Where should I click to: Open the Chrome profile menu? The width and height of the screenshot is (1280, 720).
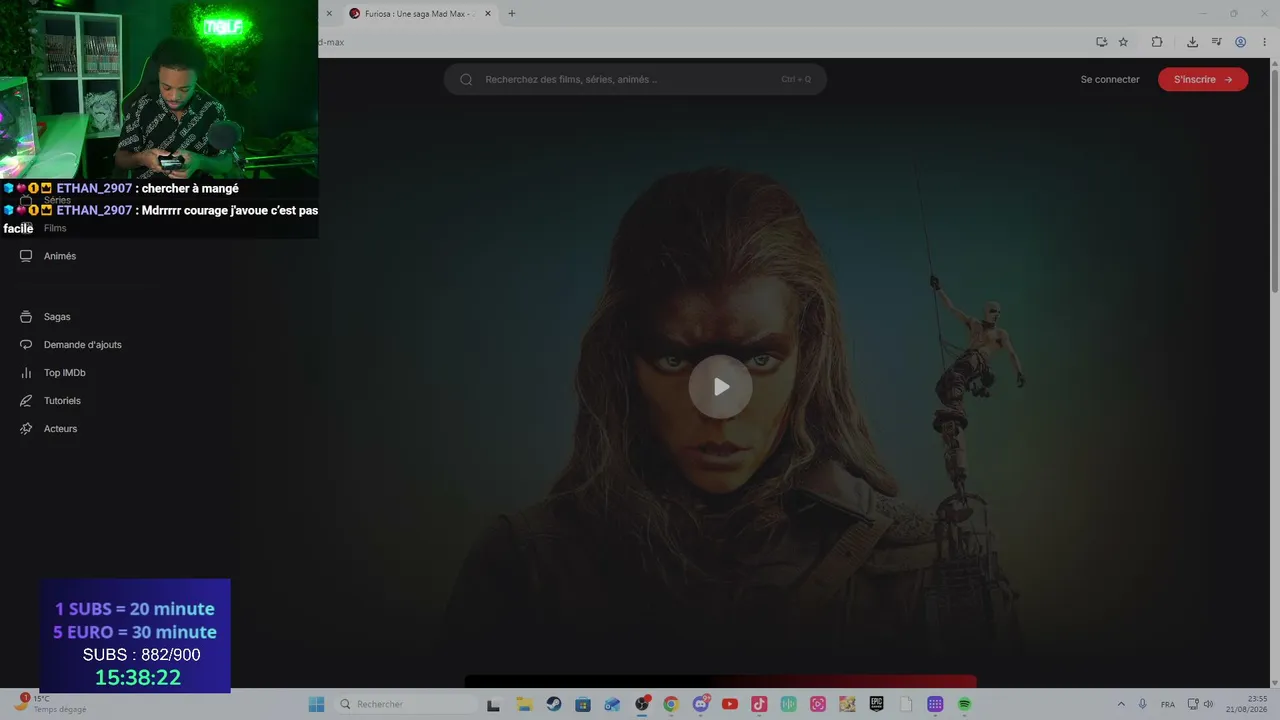pos(1241,42)
